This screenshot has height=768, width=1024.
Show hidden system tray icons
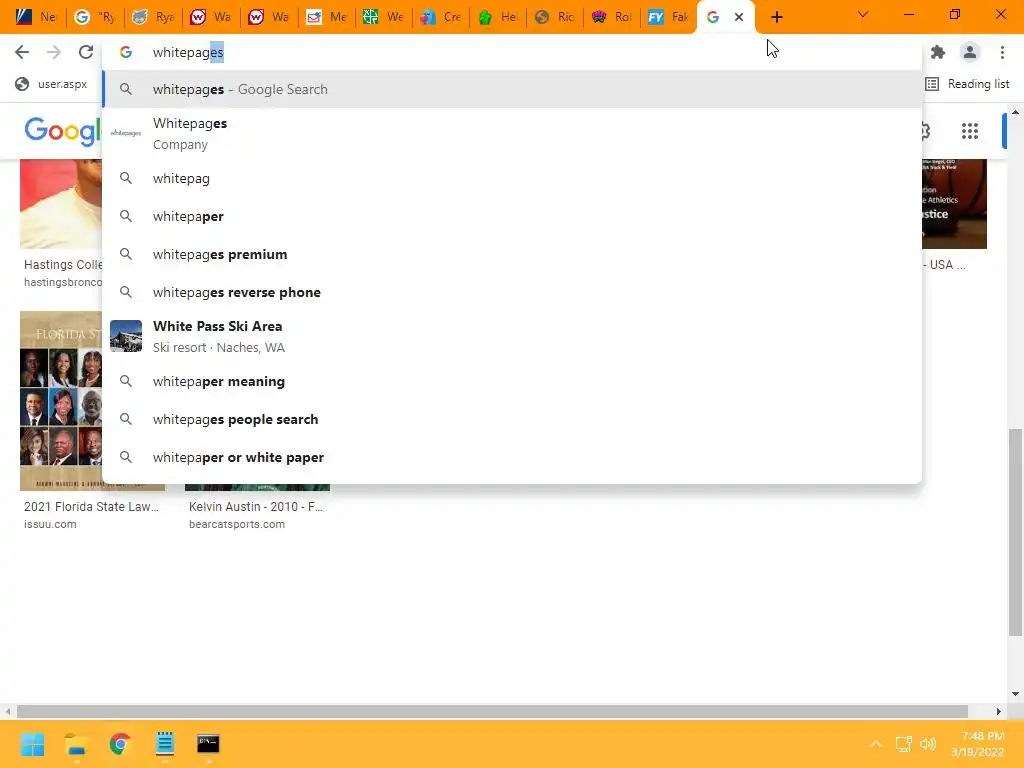876,744
